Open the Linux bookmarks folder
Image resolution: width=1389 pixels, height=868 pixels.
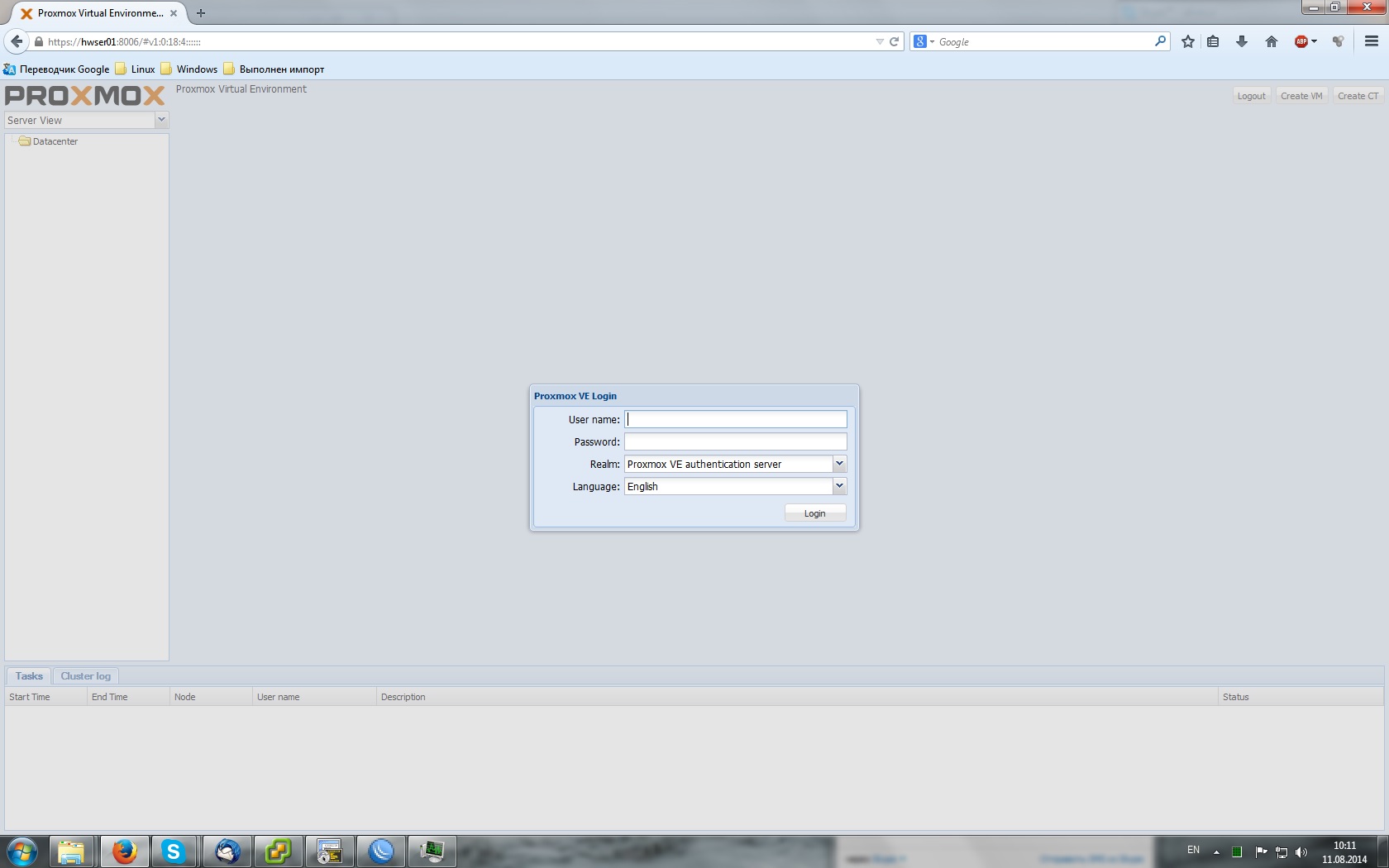point(136,69)
